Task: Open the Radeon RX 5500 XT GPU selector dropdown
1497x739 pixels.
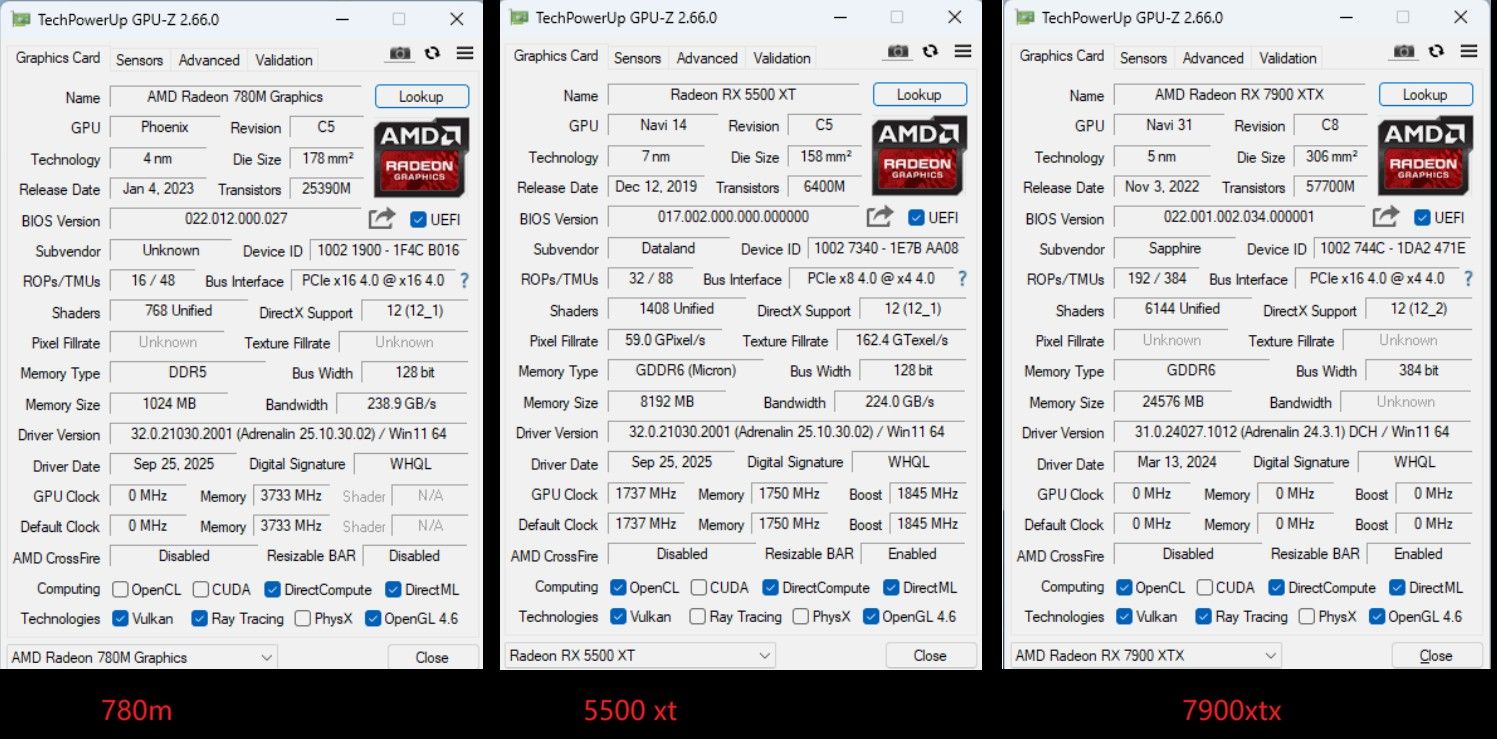Action: click(x=640, y=655)
